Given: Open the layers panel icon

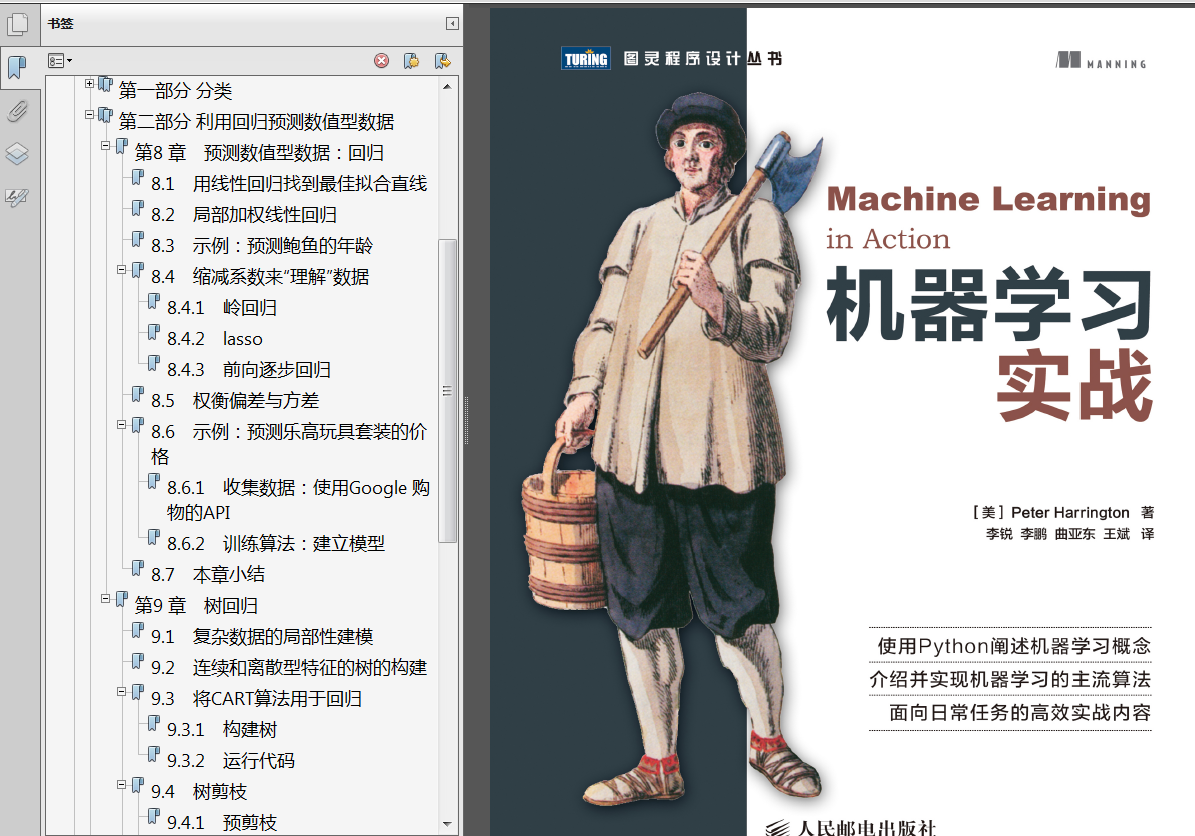Looking at the screenshot, I should coord(17,155).
